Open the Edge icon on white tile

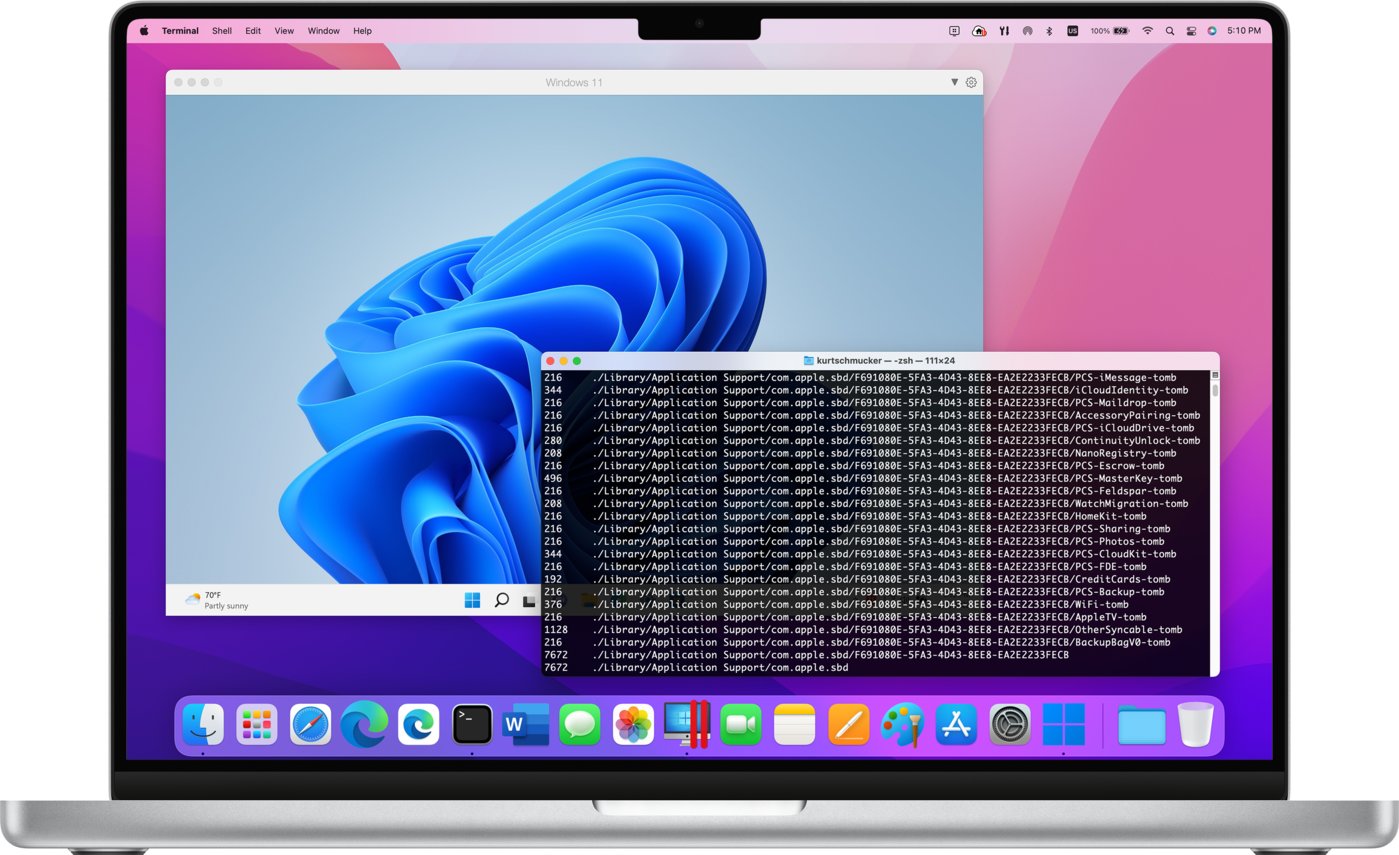418,724
